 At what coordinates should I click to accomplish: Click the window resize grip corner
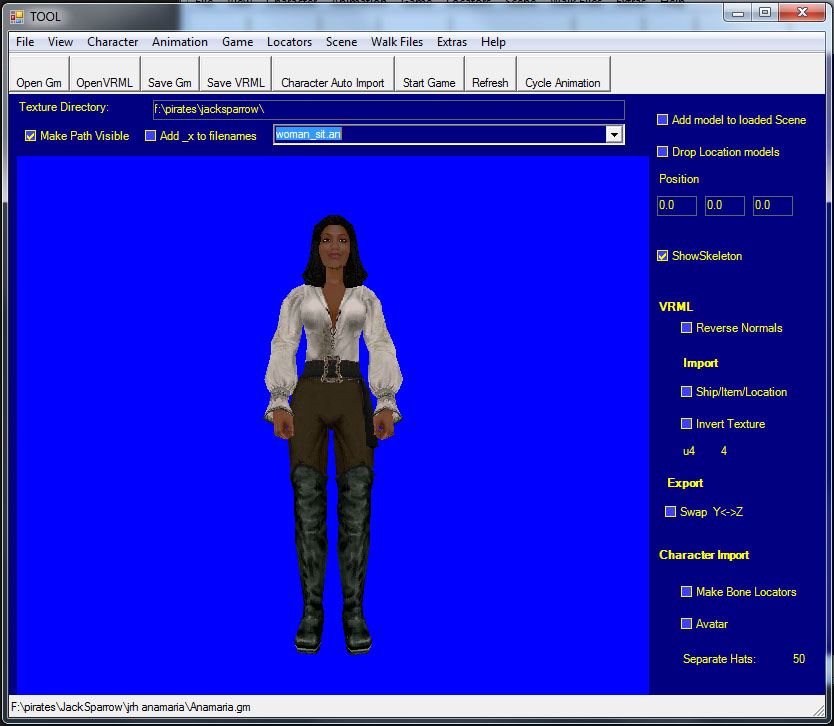click(819, 711)
